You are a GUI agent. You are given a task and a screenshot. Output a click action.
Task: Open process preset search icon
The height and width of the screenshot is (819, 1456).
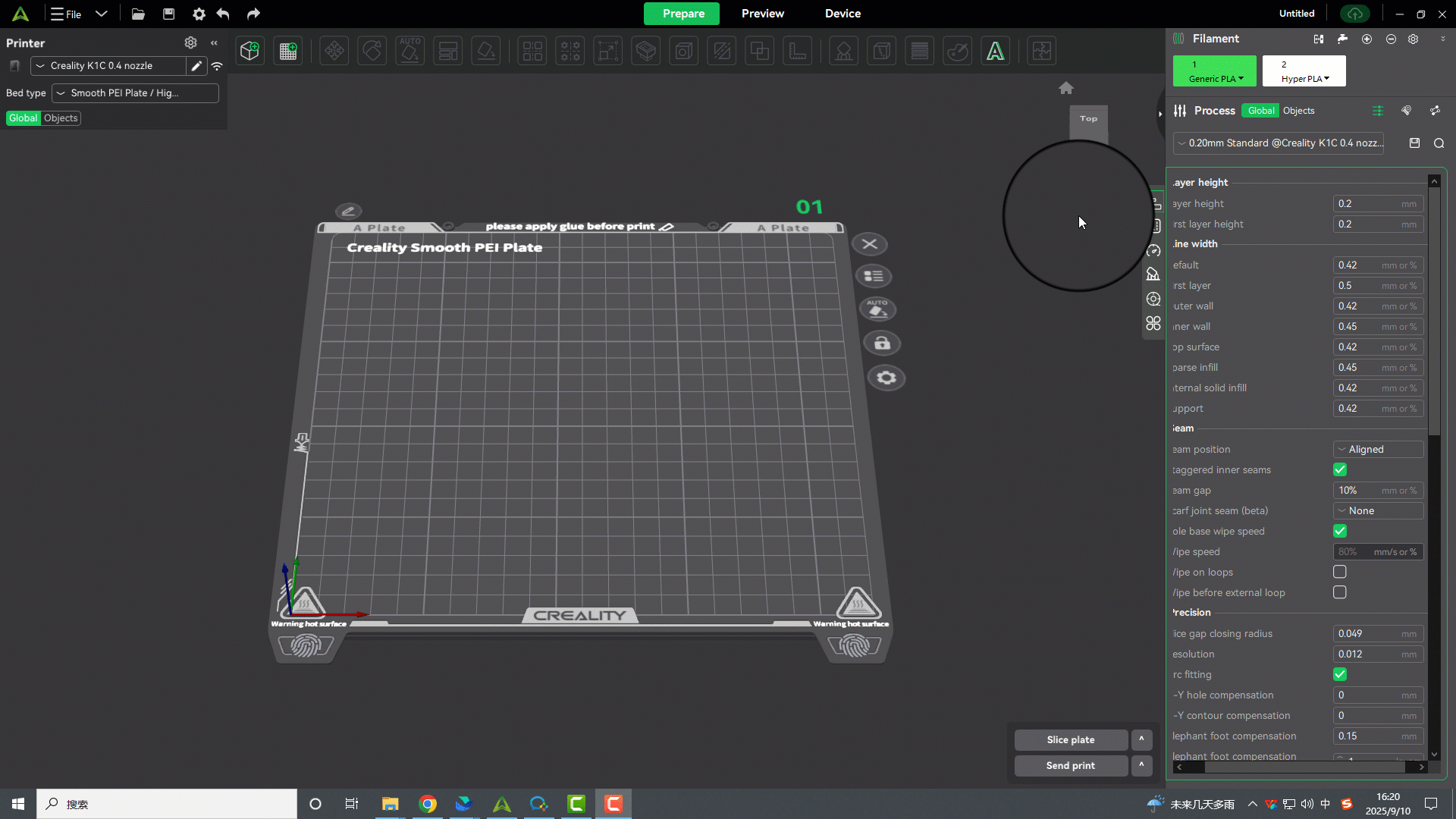(x=1439, y=143)
